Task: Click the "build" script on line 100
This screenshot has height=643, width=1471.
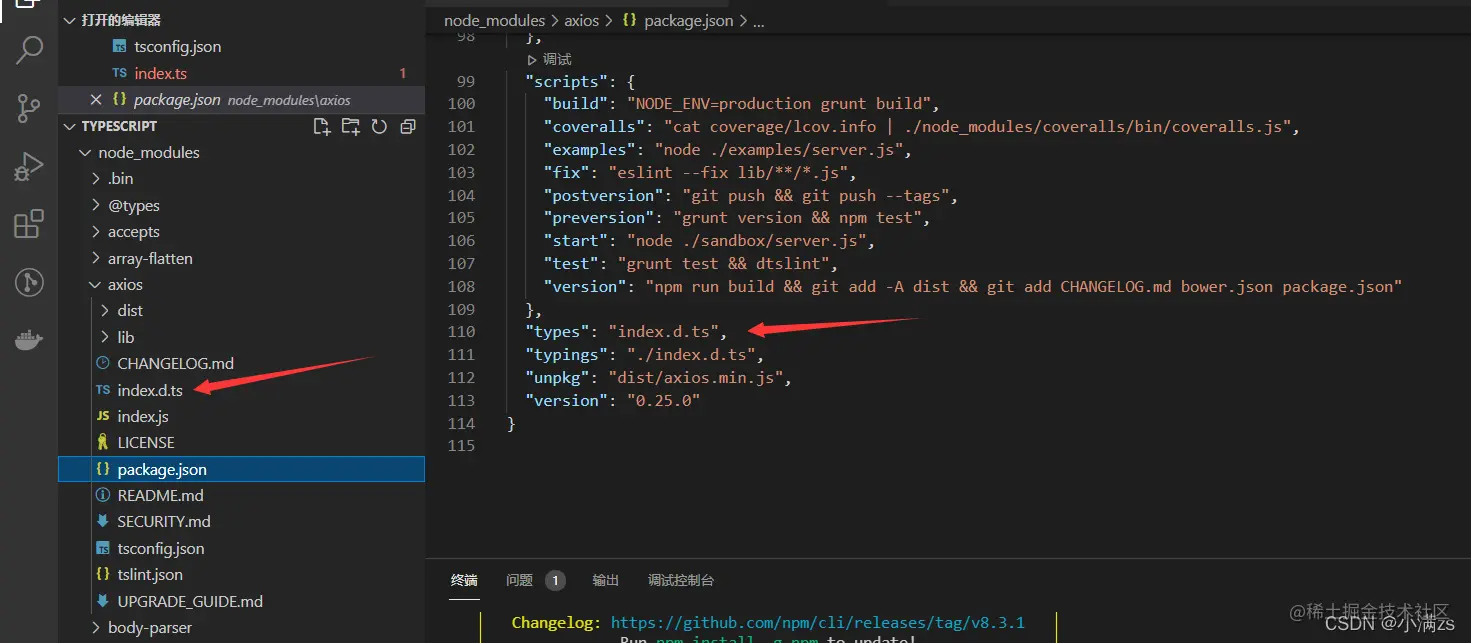Action: point(576,103)
